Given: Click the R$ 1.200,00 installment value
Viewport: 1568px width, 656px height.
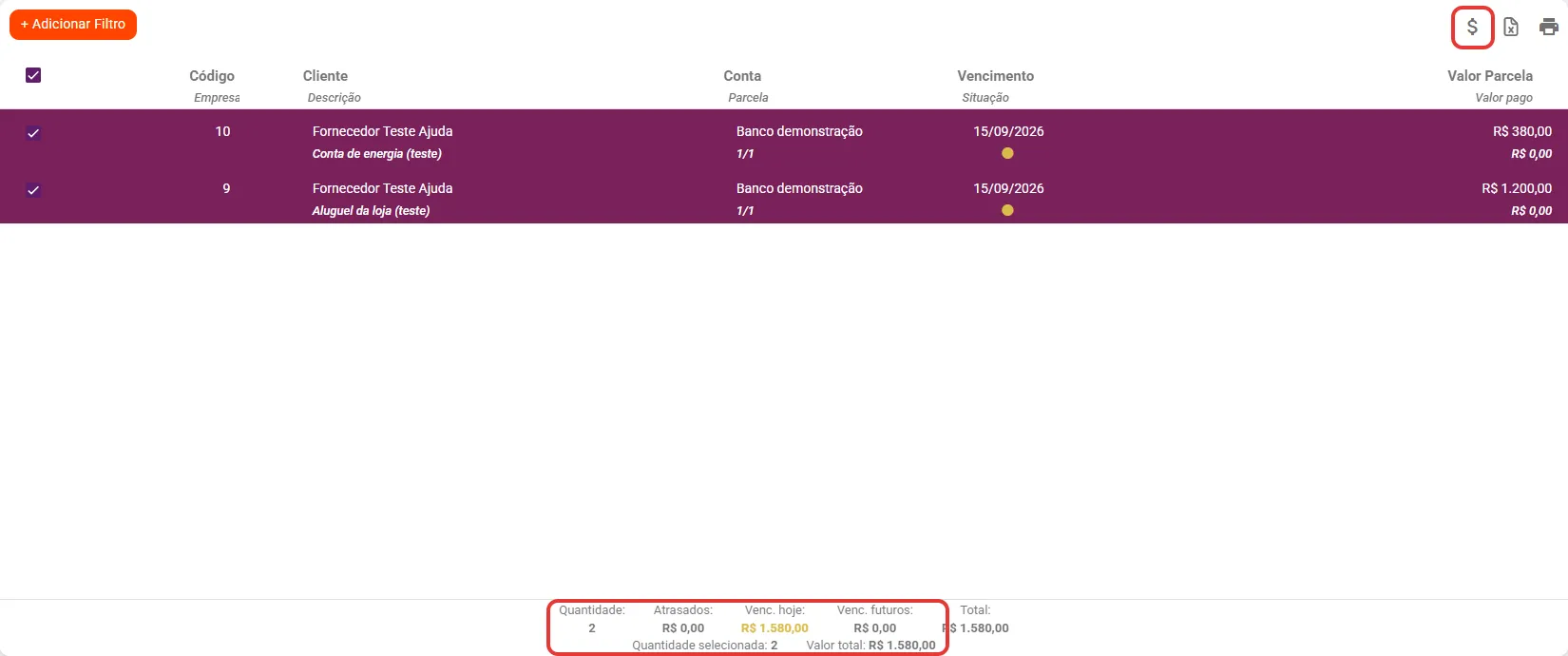Looking at the screenshot, I should pyautogui.click(x=1517, y=188).
